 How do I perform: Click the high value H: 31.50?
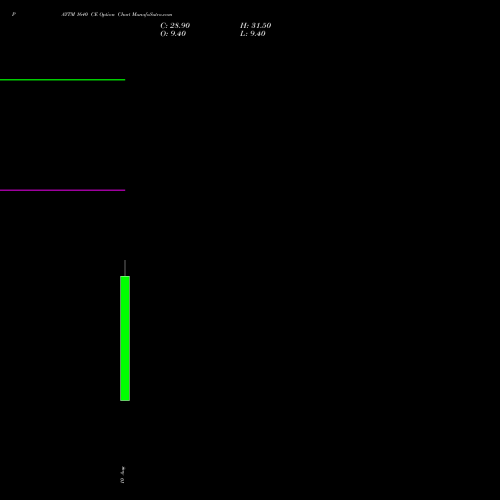pos(255,25)
